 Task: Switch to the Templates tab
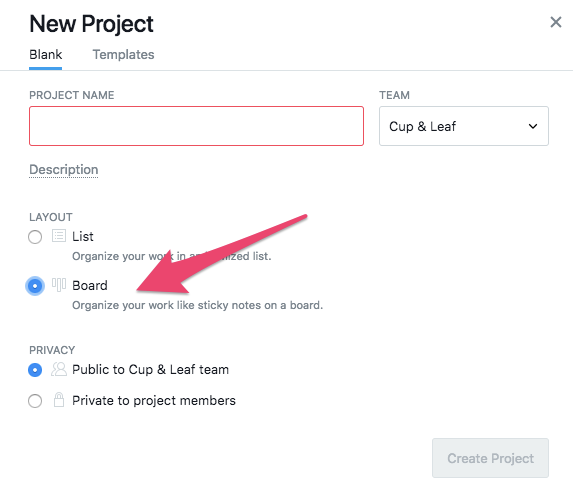tap(124, 54)
